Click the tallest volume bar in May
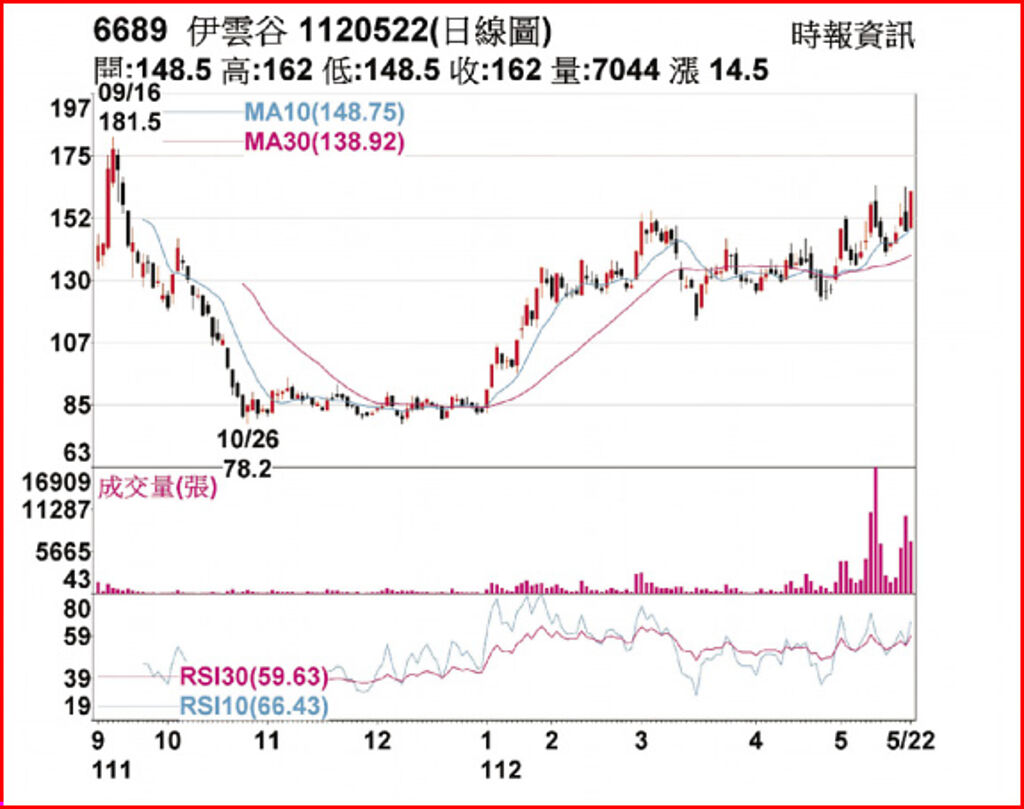This screenshot has height=809, width=1024. [875, 530]
